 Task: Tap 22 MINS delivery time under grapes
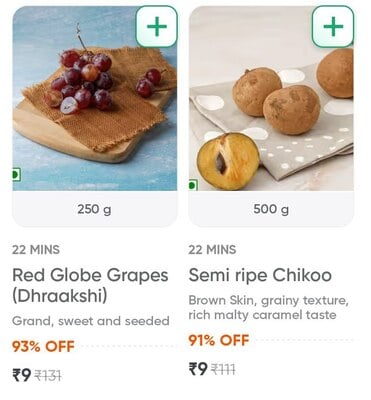tap(36, 250)
